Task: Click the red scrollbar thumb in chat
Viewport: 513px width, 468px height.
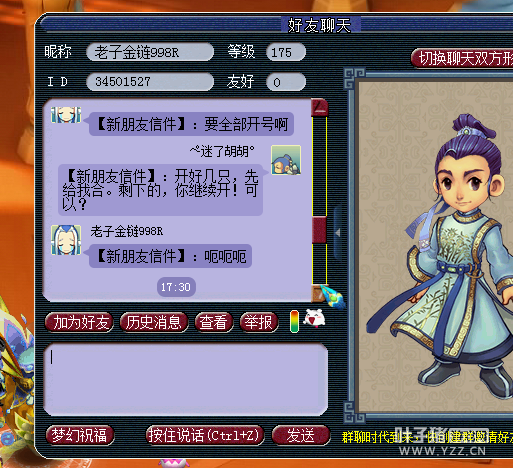Action: 319,229
